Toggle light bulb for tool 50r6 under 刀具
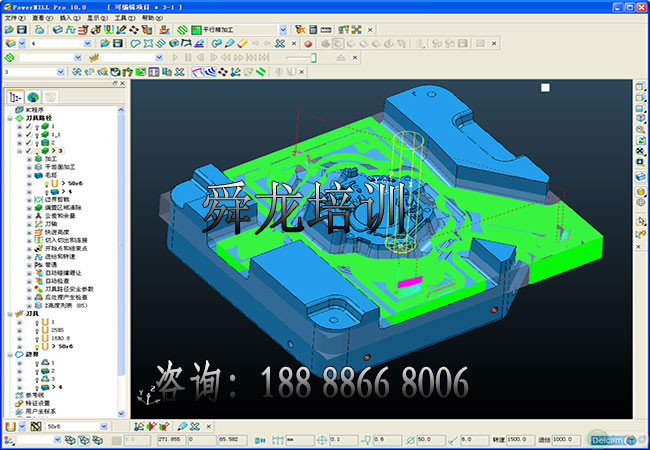The width and height of the screenshot is (650, 450). coord(36,346)
